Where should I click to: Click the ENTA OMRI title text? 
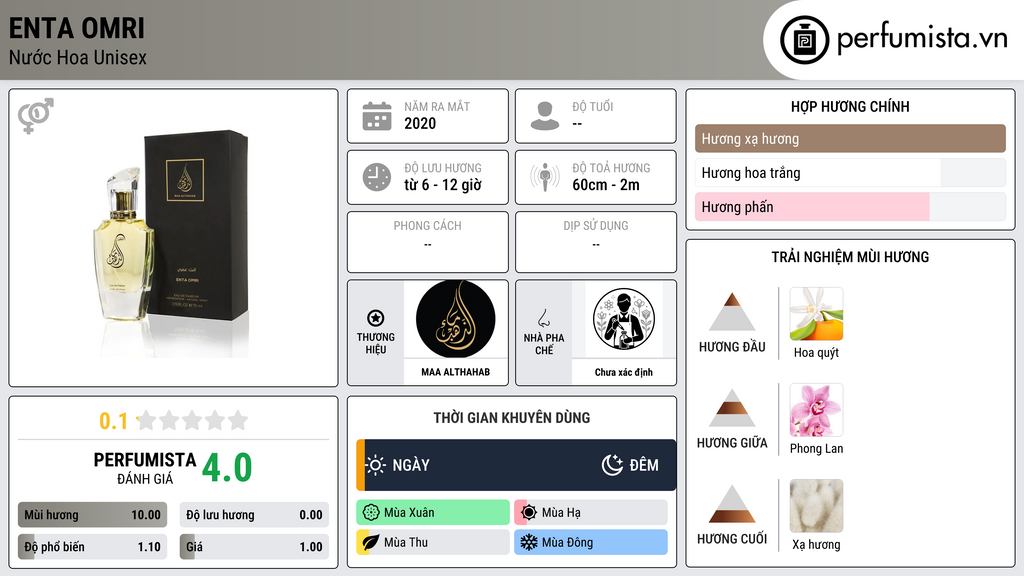pos(76,29)
